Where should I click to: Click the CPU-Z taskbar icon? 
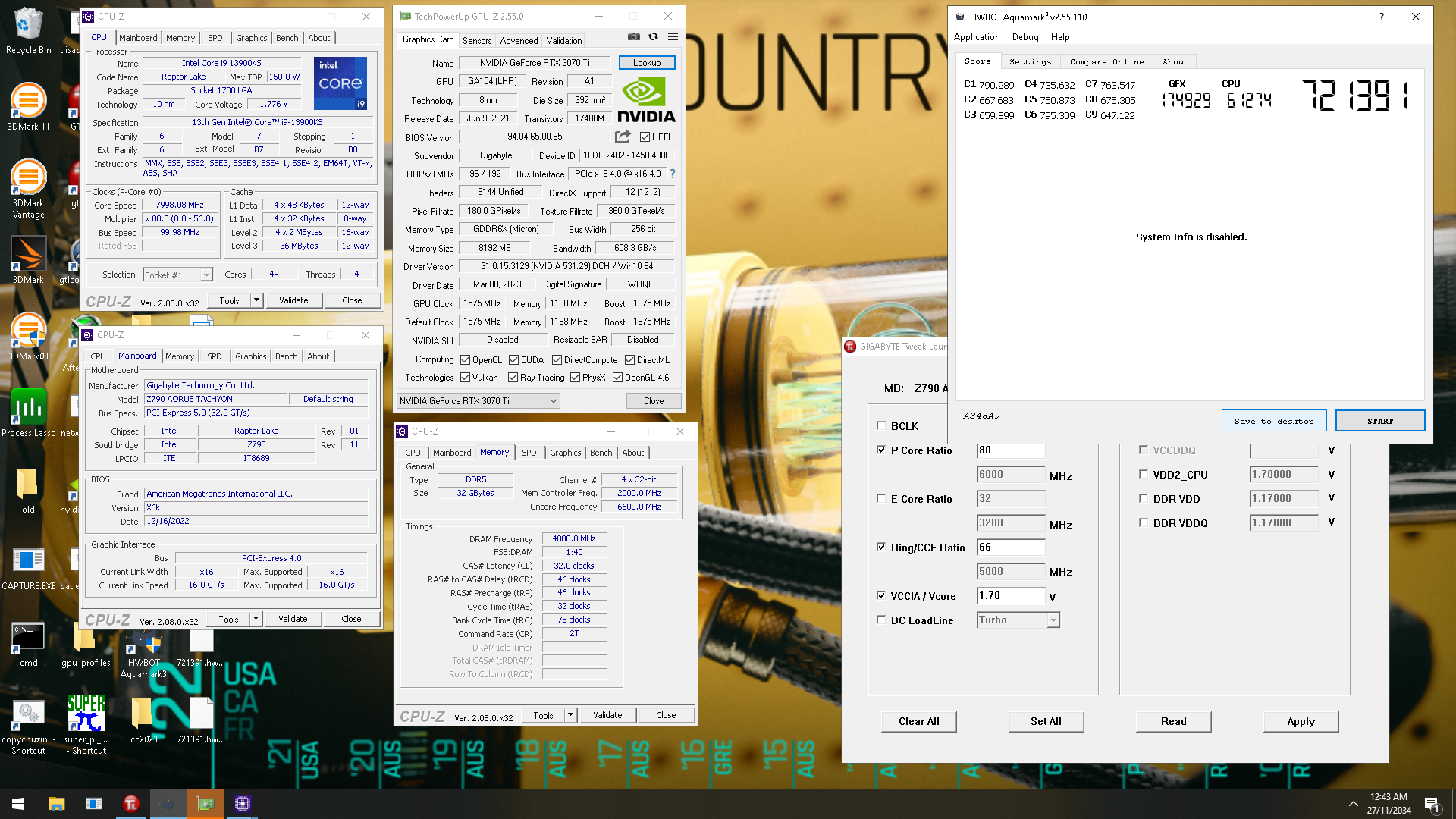click(x=243, y=804)
